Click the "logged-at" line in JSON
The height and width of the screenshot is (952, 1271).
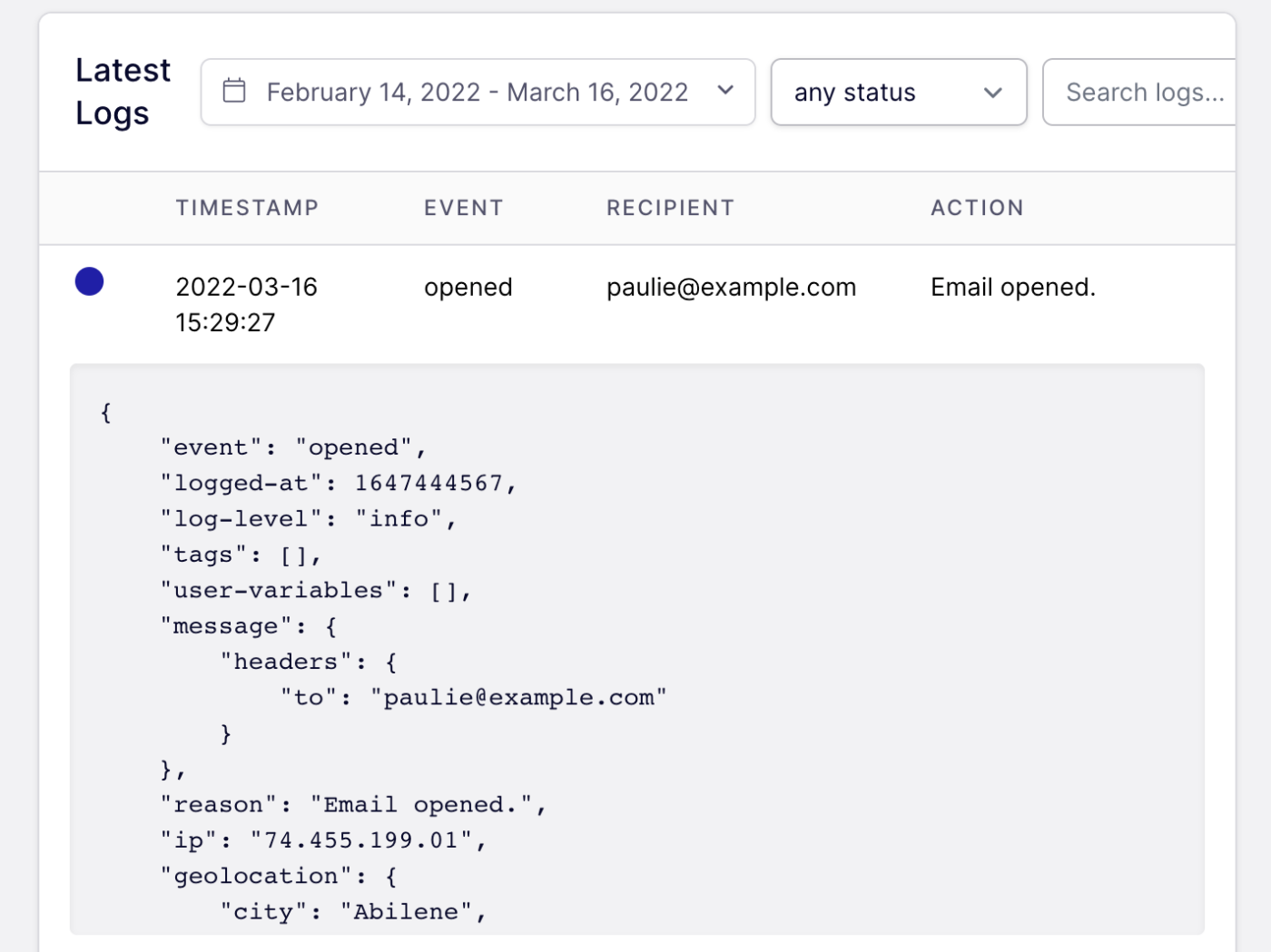point(338,483)
